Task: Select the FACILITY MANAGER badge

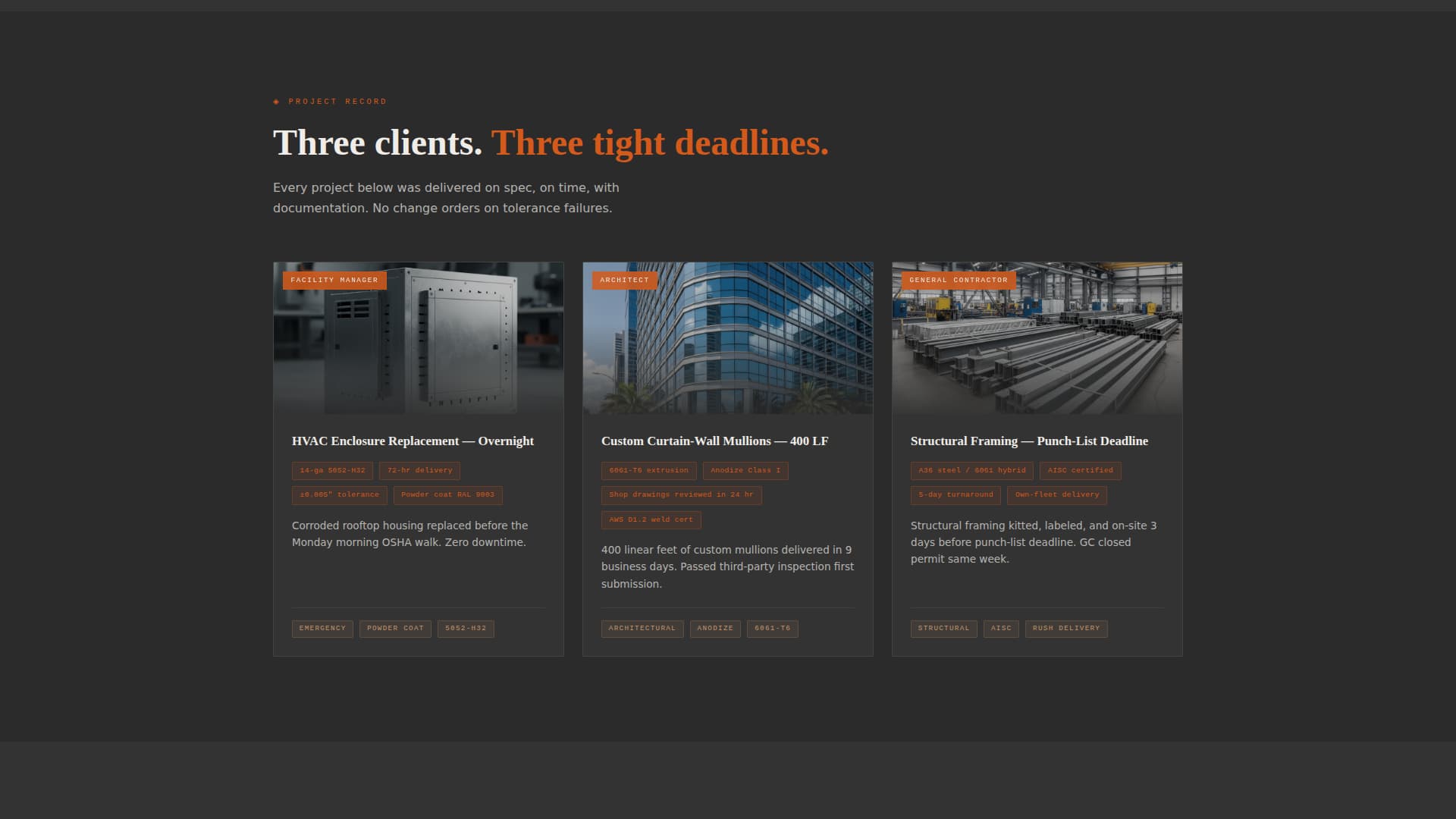Action: tap(334, 280)
